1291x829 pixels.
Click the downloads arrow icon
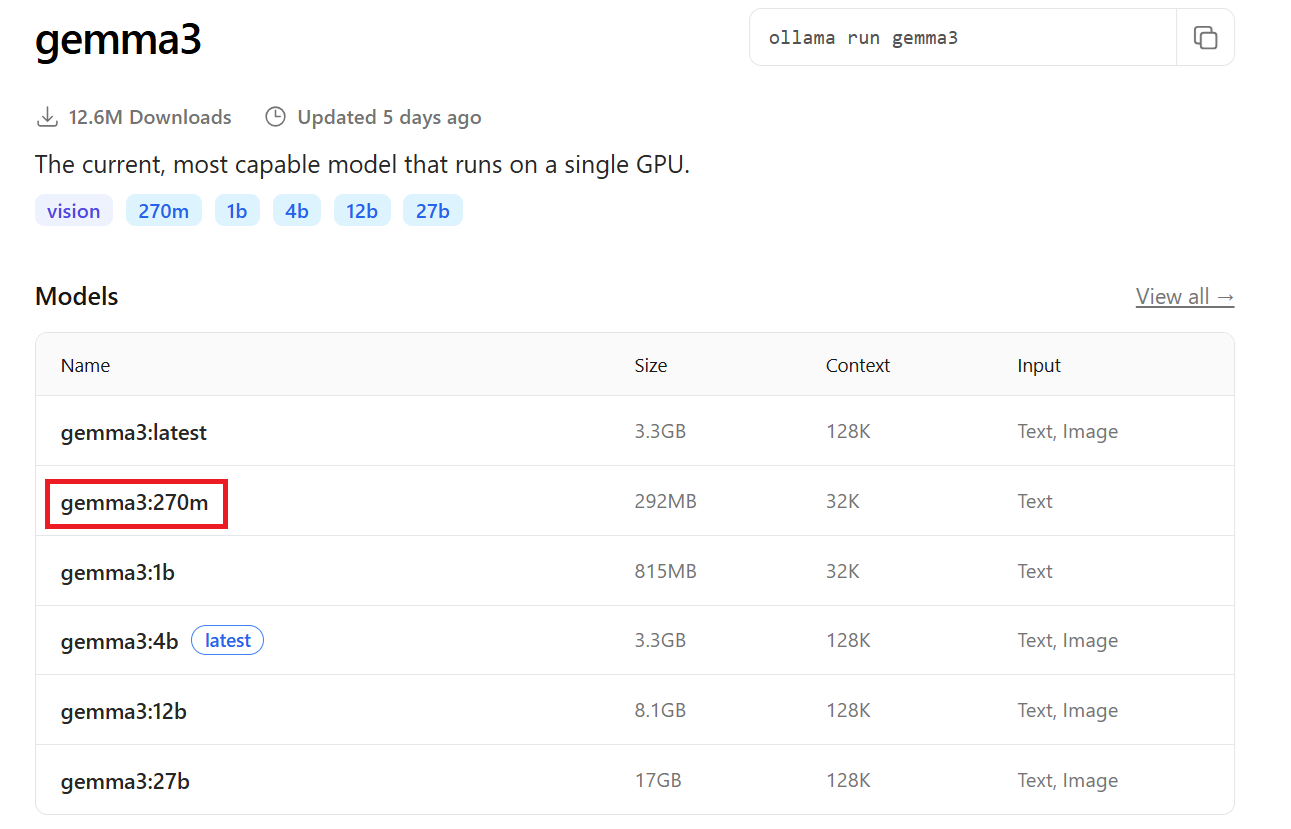(x=46, y=117)
